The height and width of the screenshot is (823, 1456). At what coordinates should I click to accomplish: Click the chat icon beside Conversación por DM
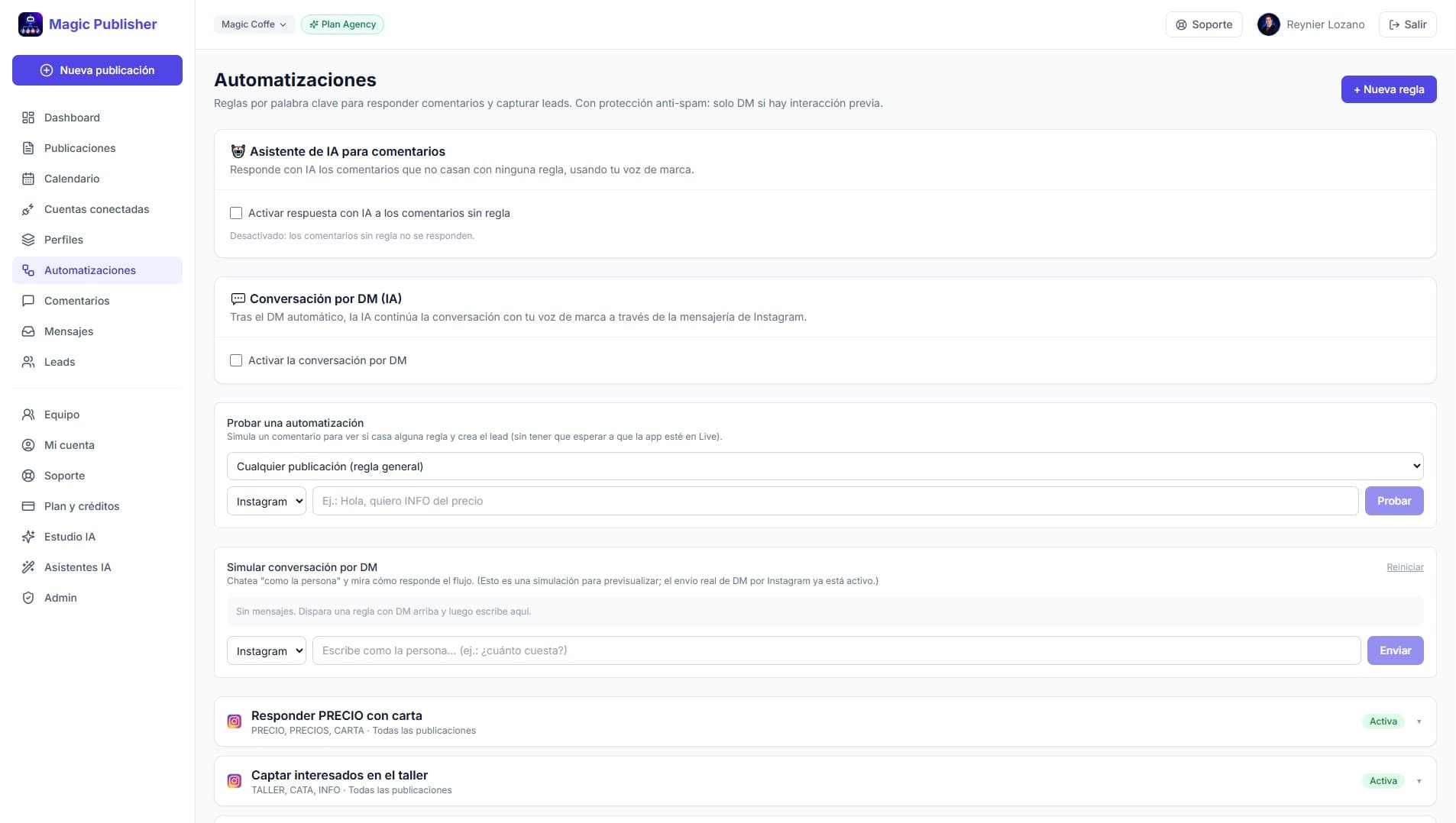click(x=238, y=299)
